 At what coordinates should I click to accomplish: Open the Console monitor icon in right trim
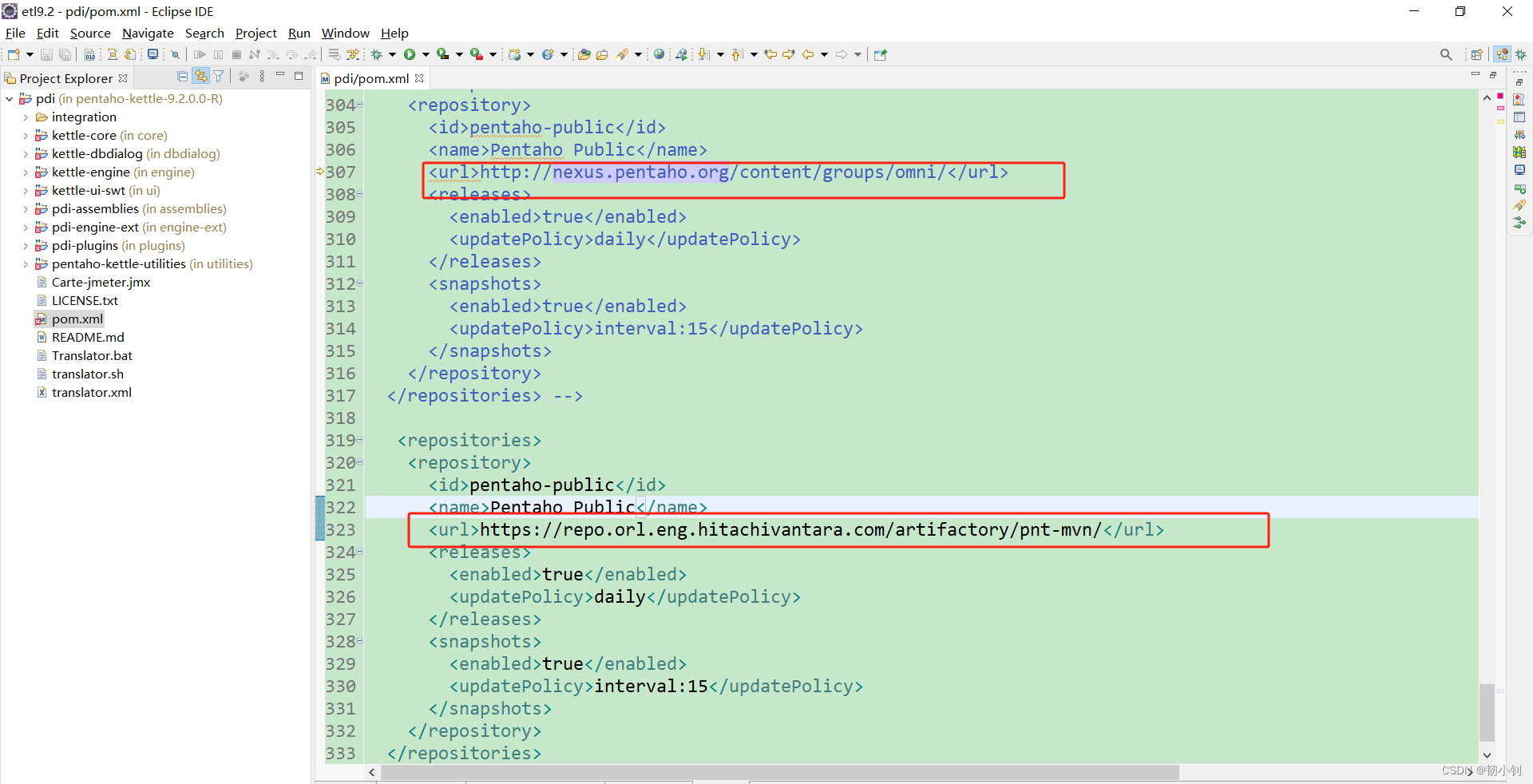tap(1519, 170)
